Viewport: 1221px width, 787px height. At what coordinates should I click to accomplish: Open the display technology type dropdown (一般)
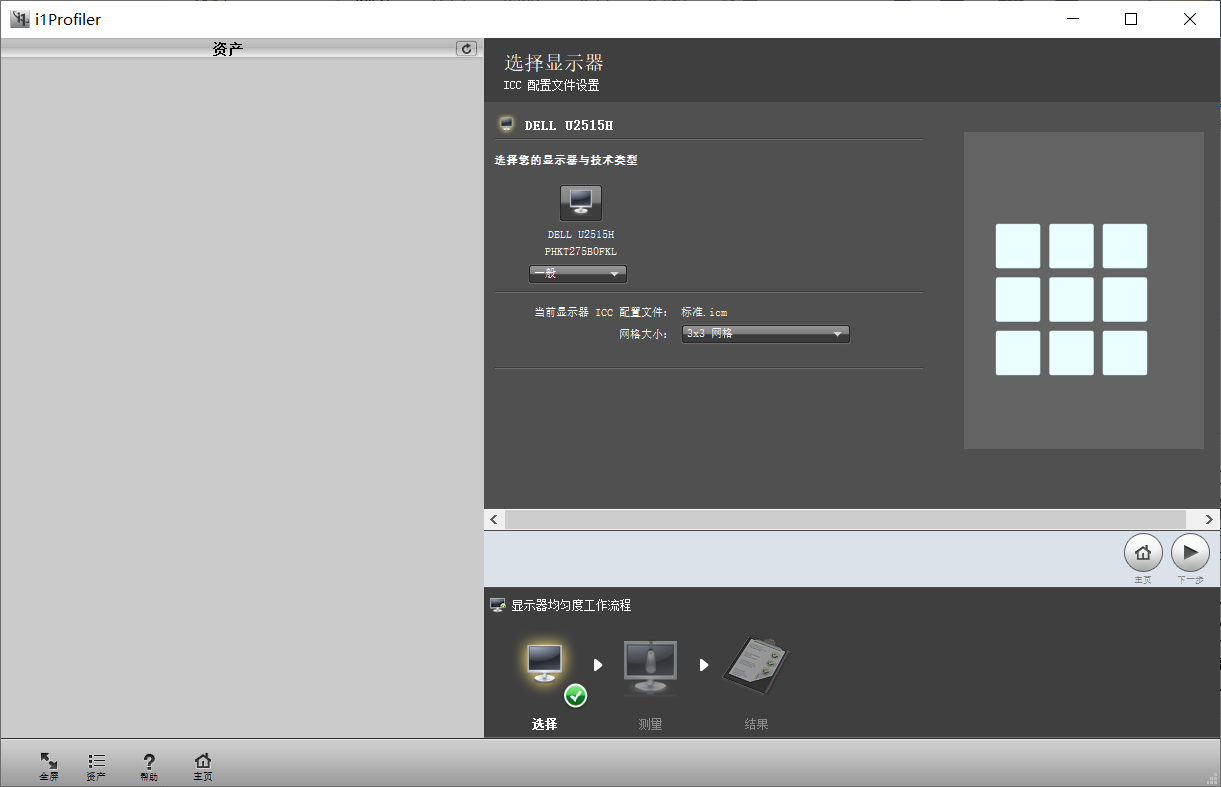click(577, 274)
